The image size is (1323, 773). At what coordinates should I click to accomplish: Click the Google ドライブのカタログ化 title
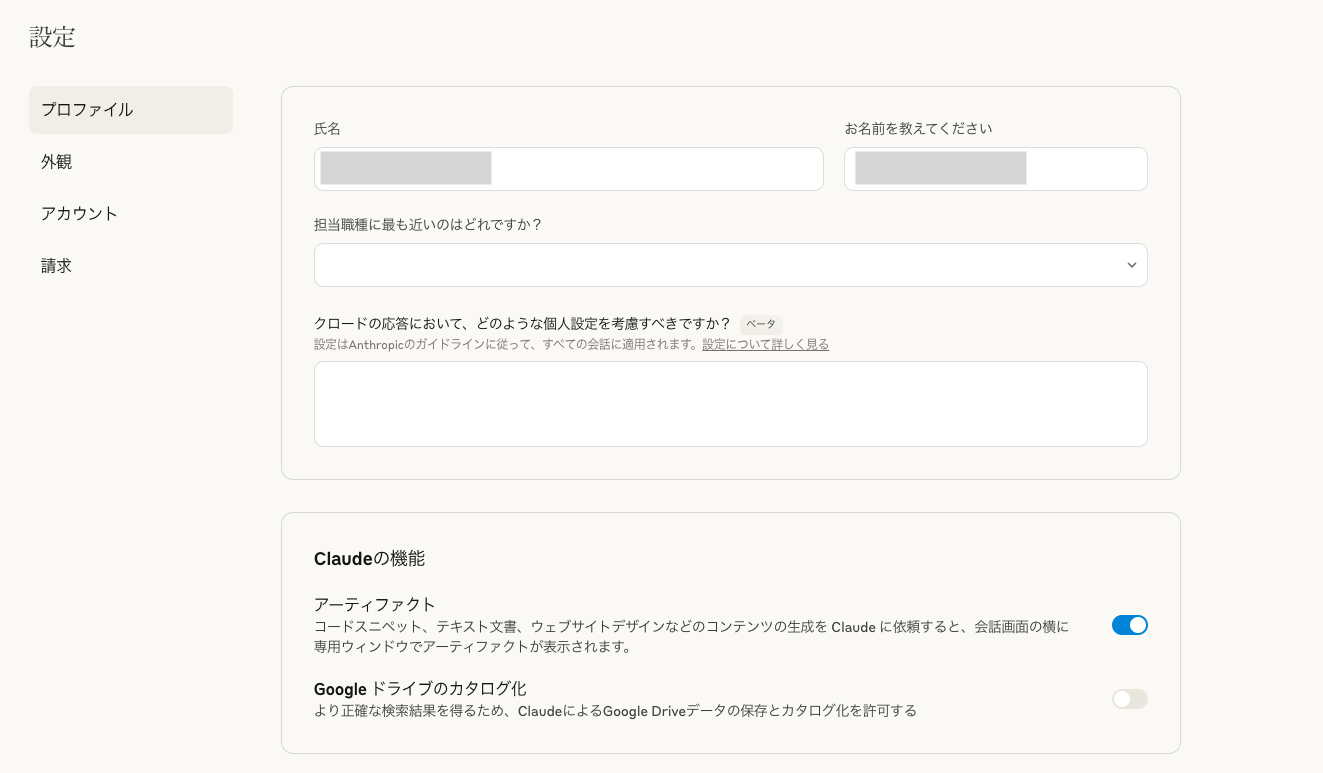420,689
